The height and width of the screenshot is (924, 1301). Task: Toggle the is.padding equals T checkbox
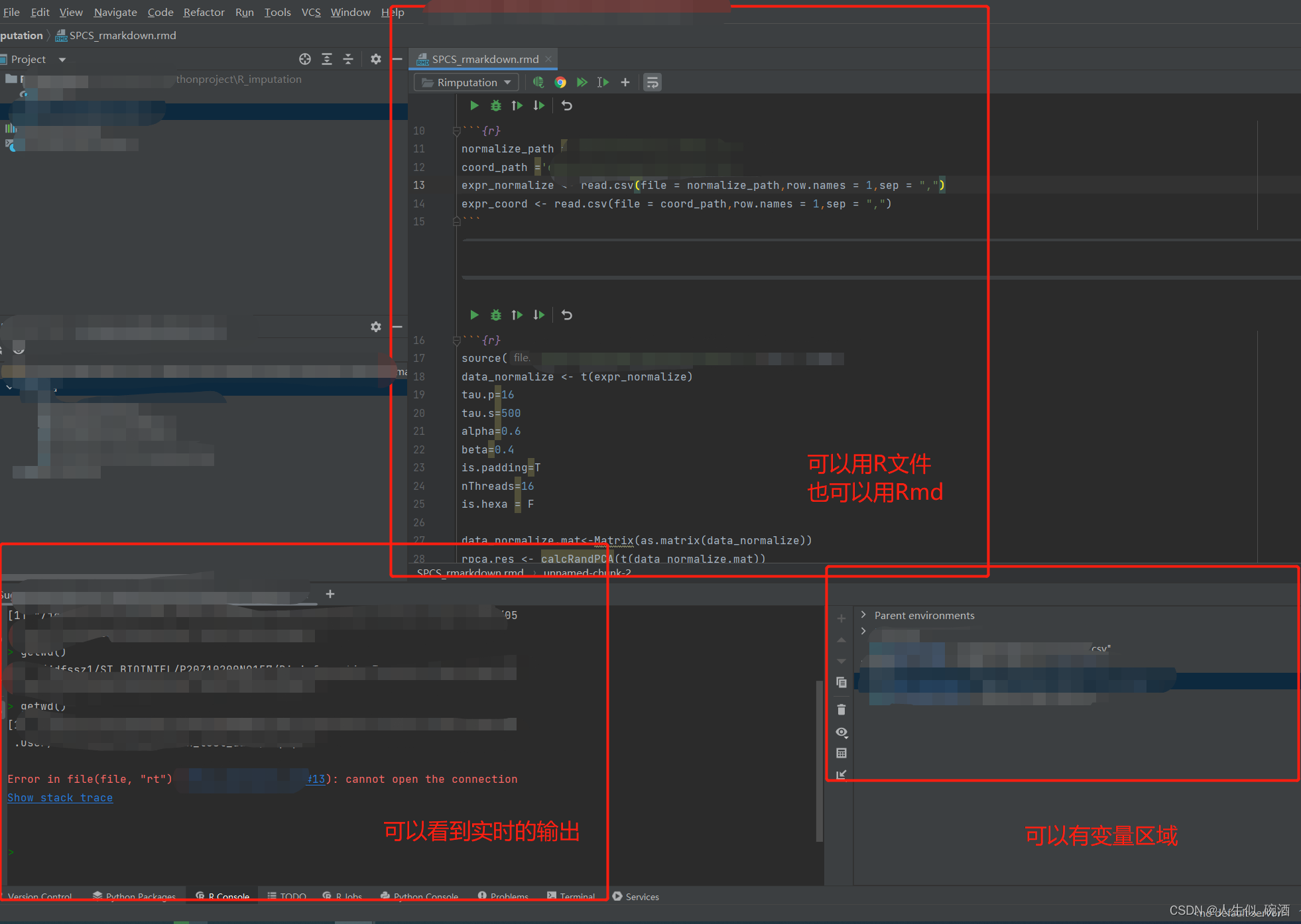click(x=530, y=468)
